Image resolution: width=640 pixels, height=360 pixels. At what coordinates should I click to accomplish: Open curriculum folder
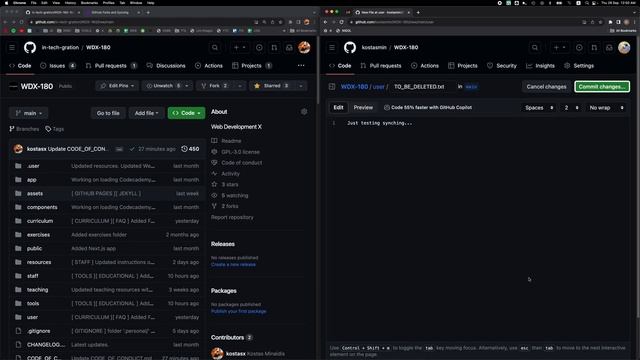coord(40,221)
